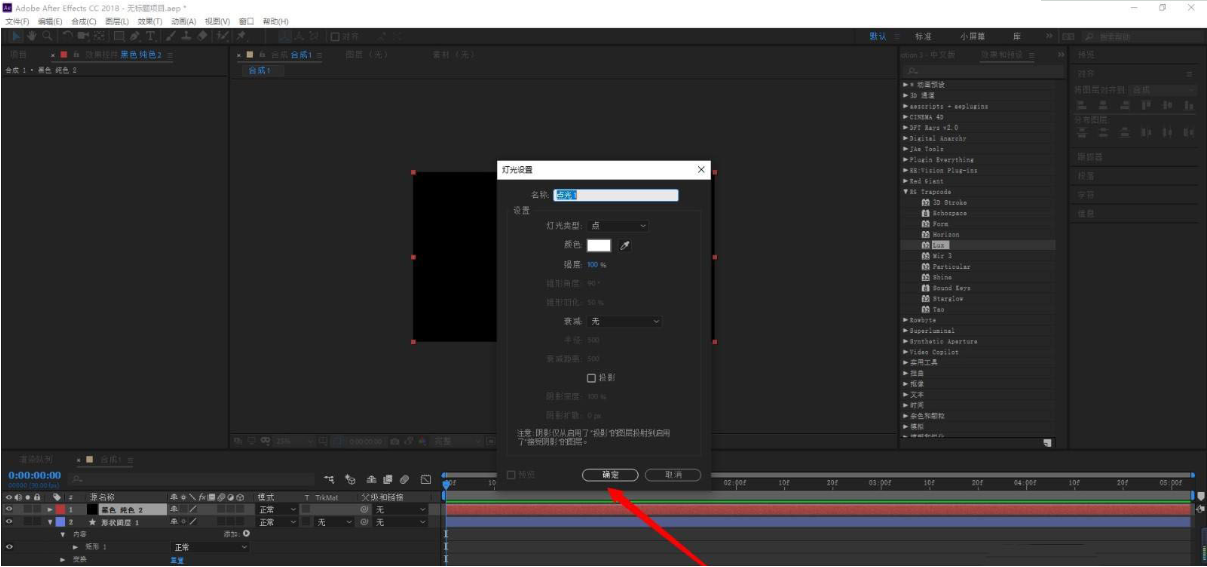
Task: Switch to the 小屏幕 workspace
Action: click(971, 36)
